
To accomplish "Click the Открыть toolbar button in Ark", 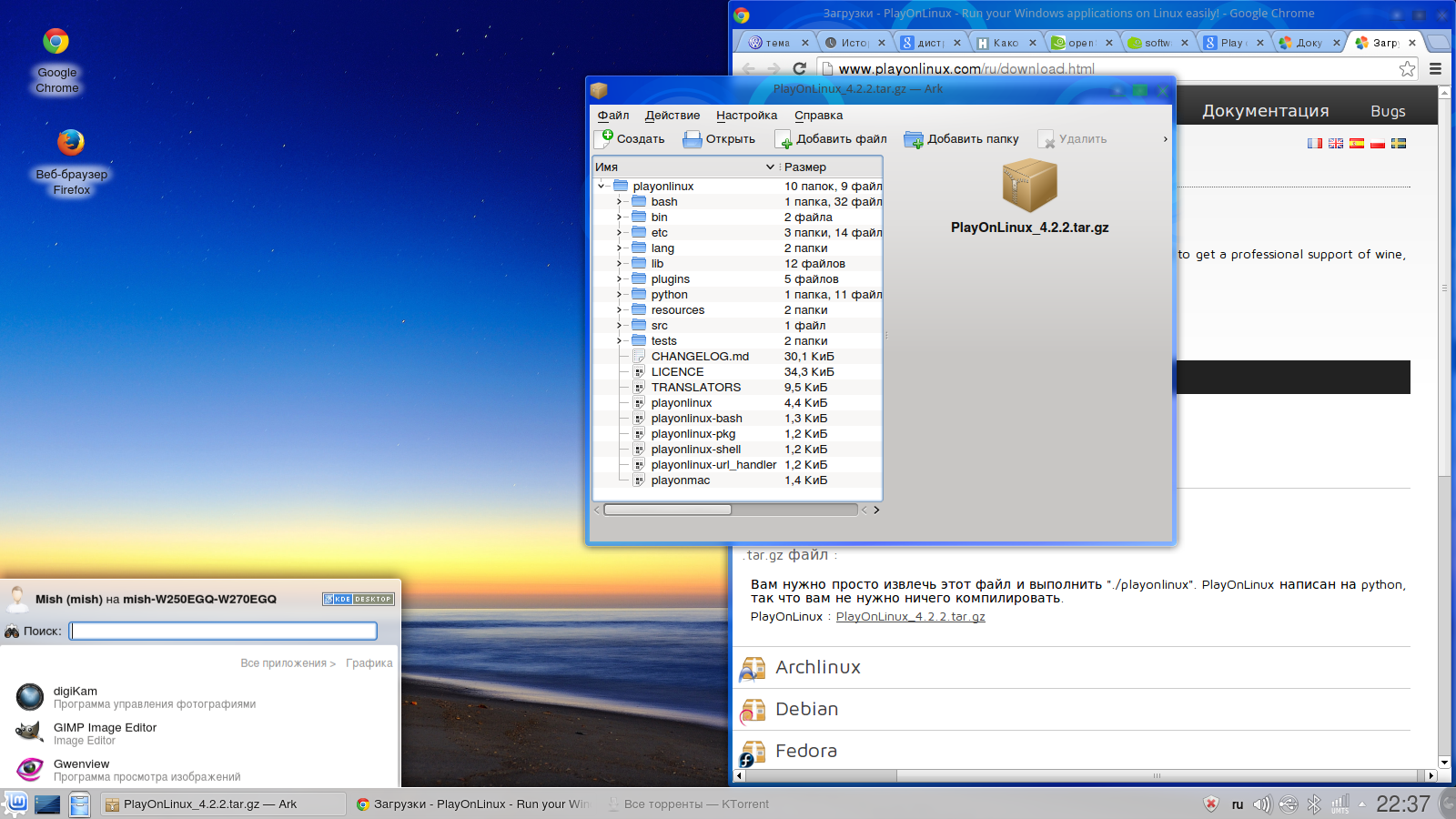I will coord(719,139).
